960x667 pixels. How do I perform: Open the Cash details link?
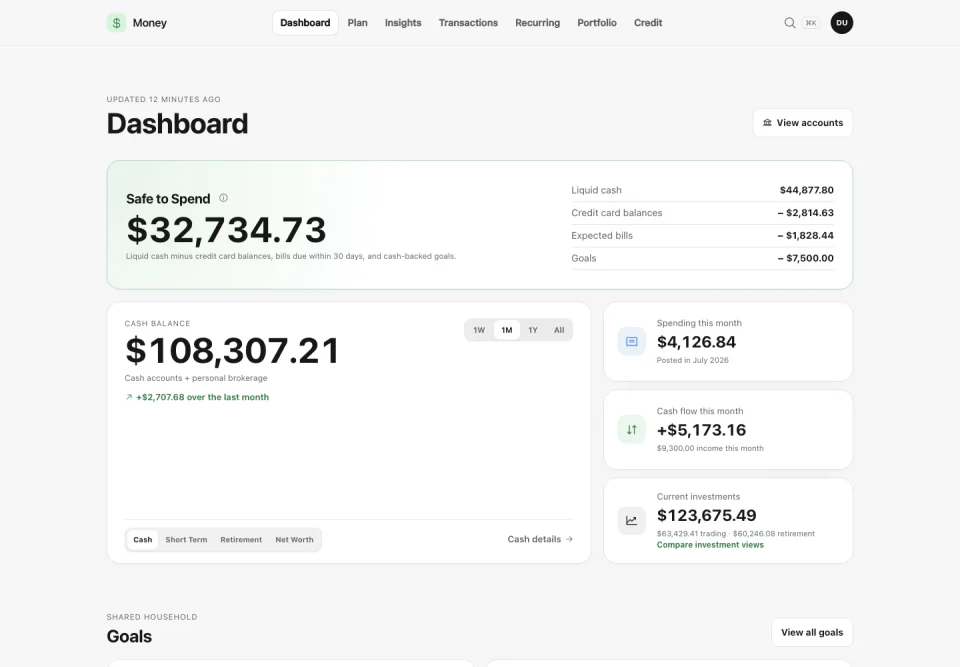(x=540, y=539)
